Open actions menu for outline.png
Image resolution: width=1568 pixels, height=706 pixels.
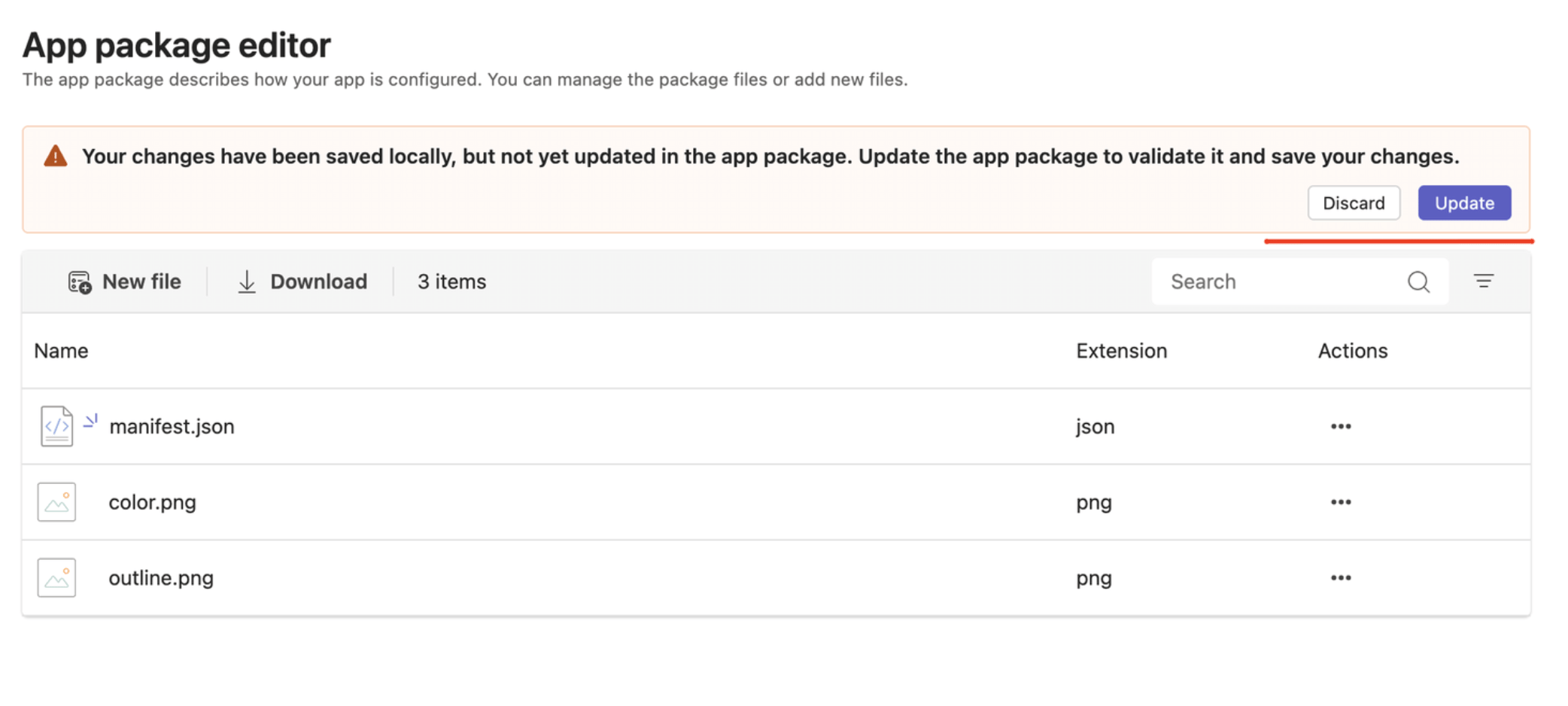click(x=1341, y=578)
